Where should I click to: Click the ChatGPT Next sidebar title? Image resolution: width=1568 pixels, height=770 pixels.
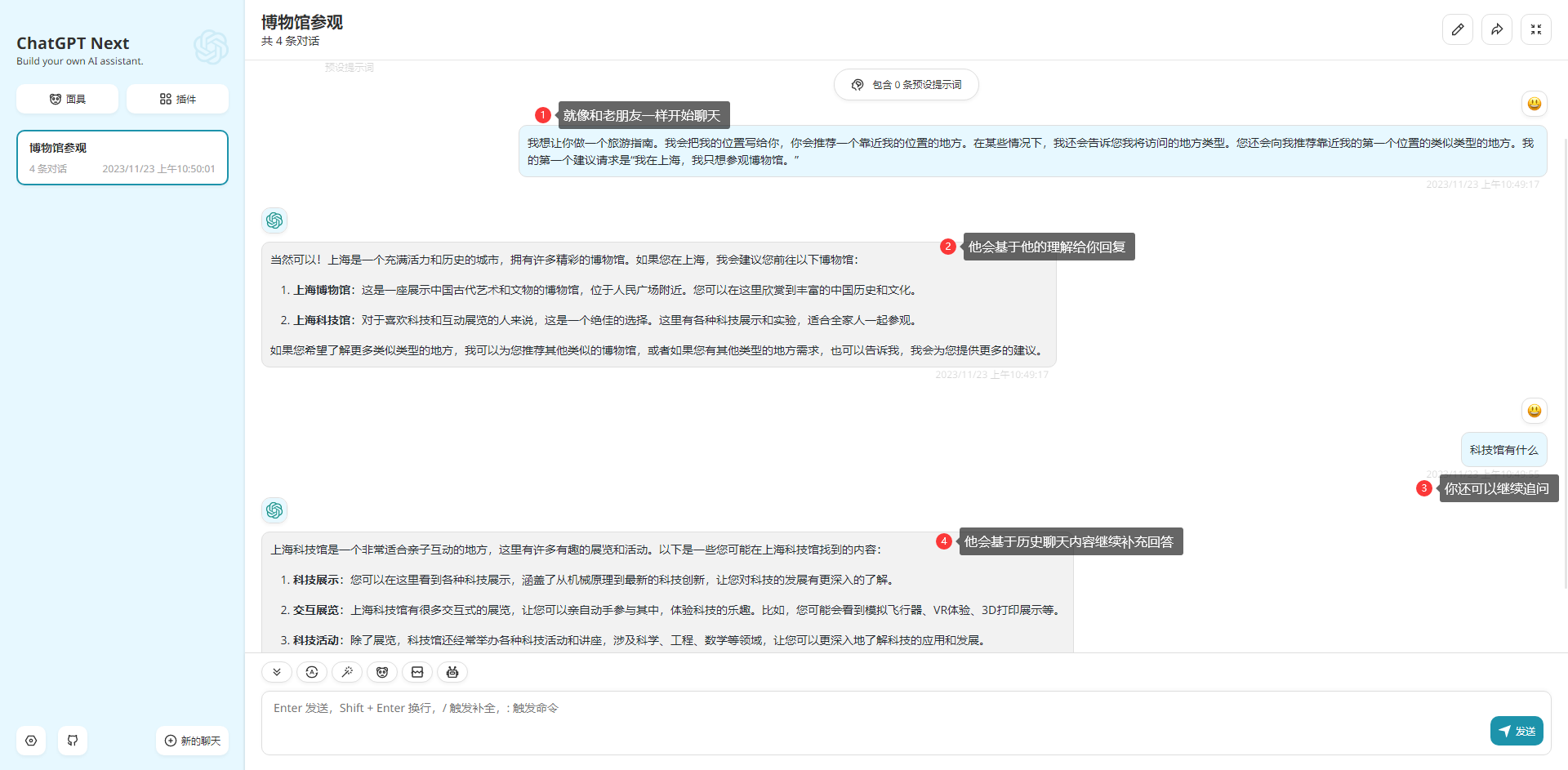click(73, 43)
